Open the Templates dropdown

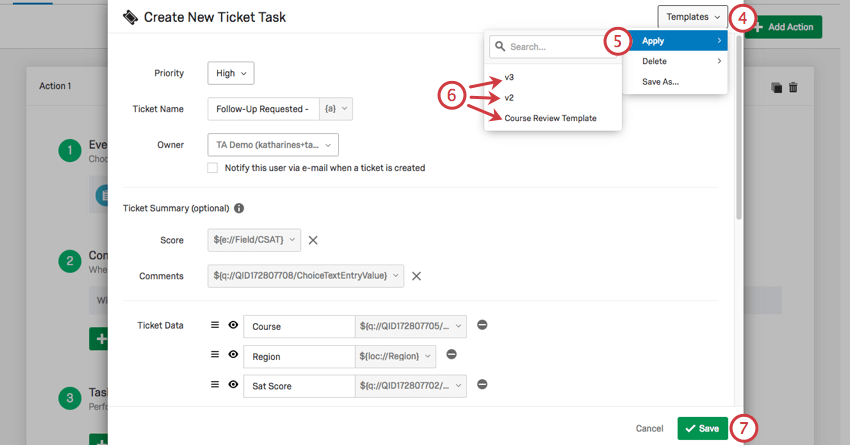coord(693,17)
